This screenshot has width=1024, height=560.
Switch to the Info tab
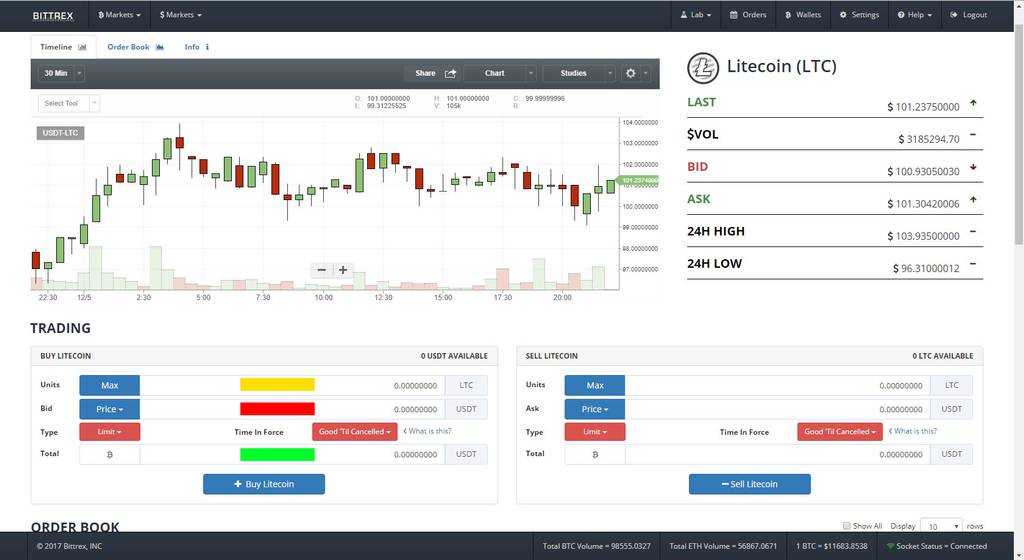[197, 47]
